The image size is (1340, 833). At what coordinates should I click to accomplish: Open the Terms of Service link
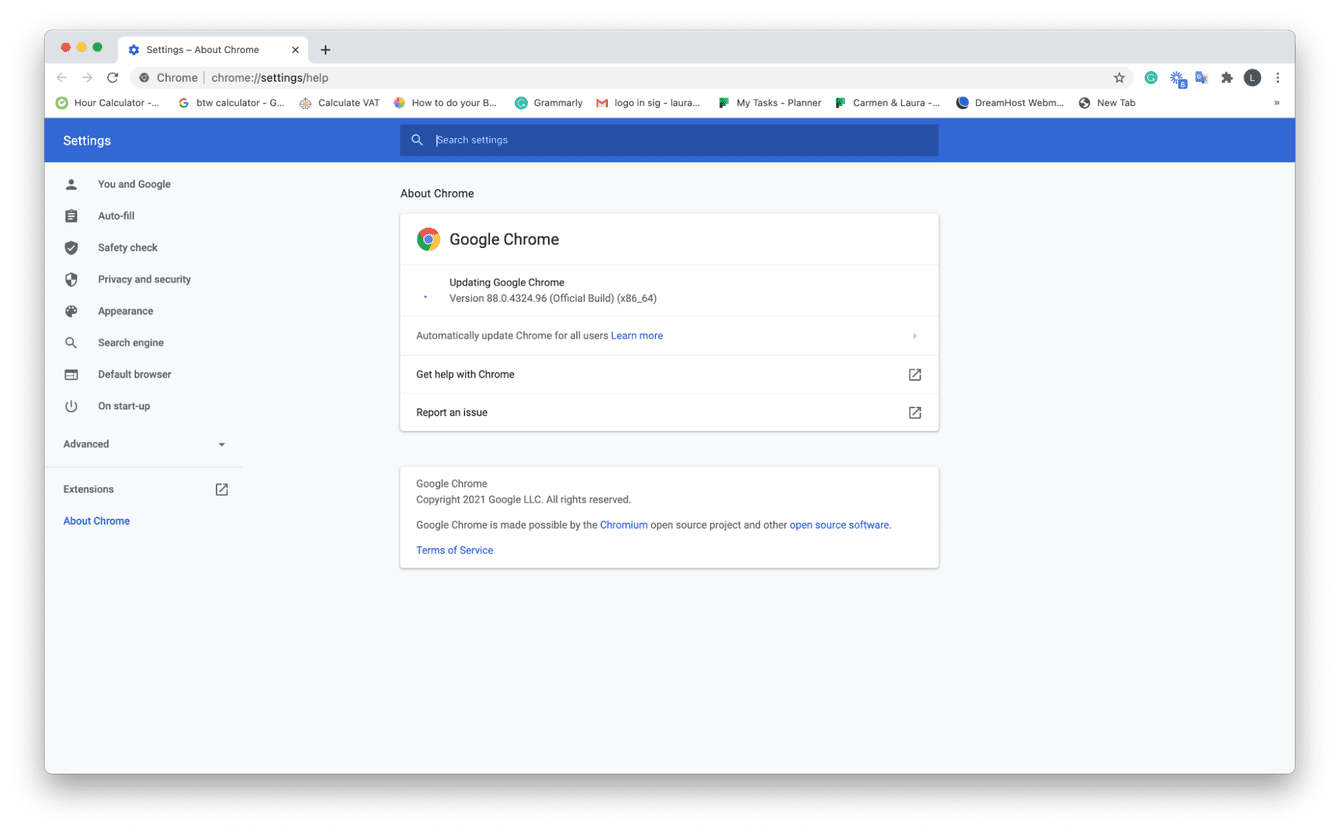pos(454,550)
